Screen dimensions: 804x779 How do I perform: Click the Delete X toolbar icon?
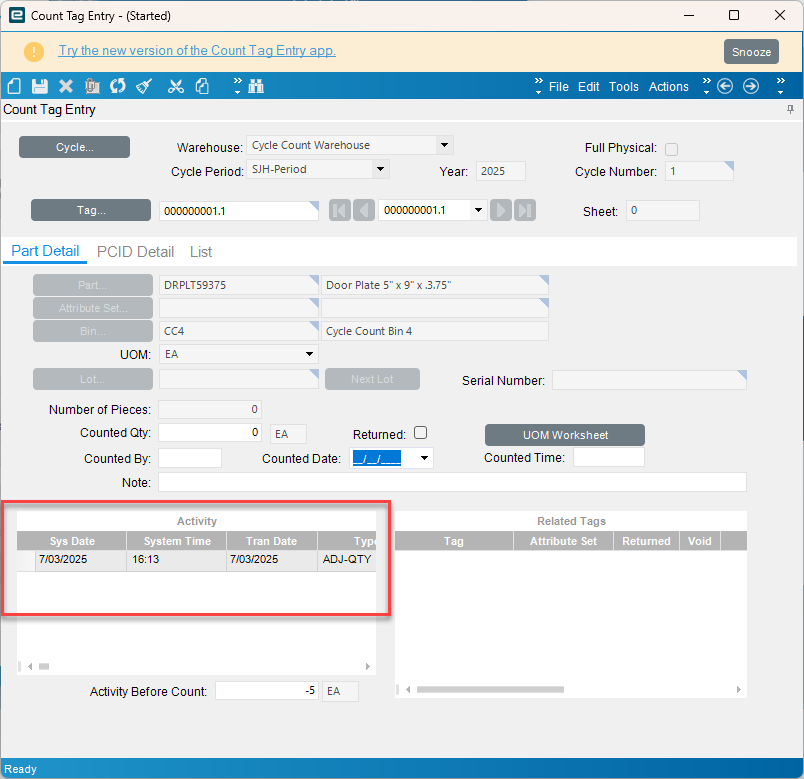click(66, 86)
